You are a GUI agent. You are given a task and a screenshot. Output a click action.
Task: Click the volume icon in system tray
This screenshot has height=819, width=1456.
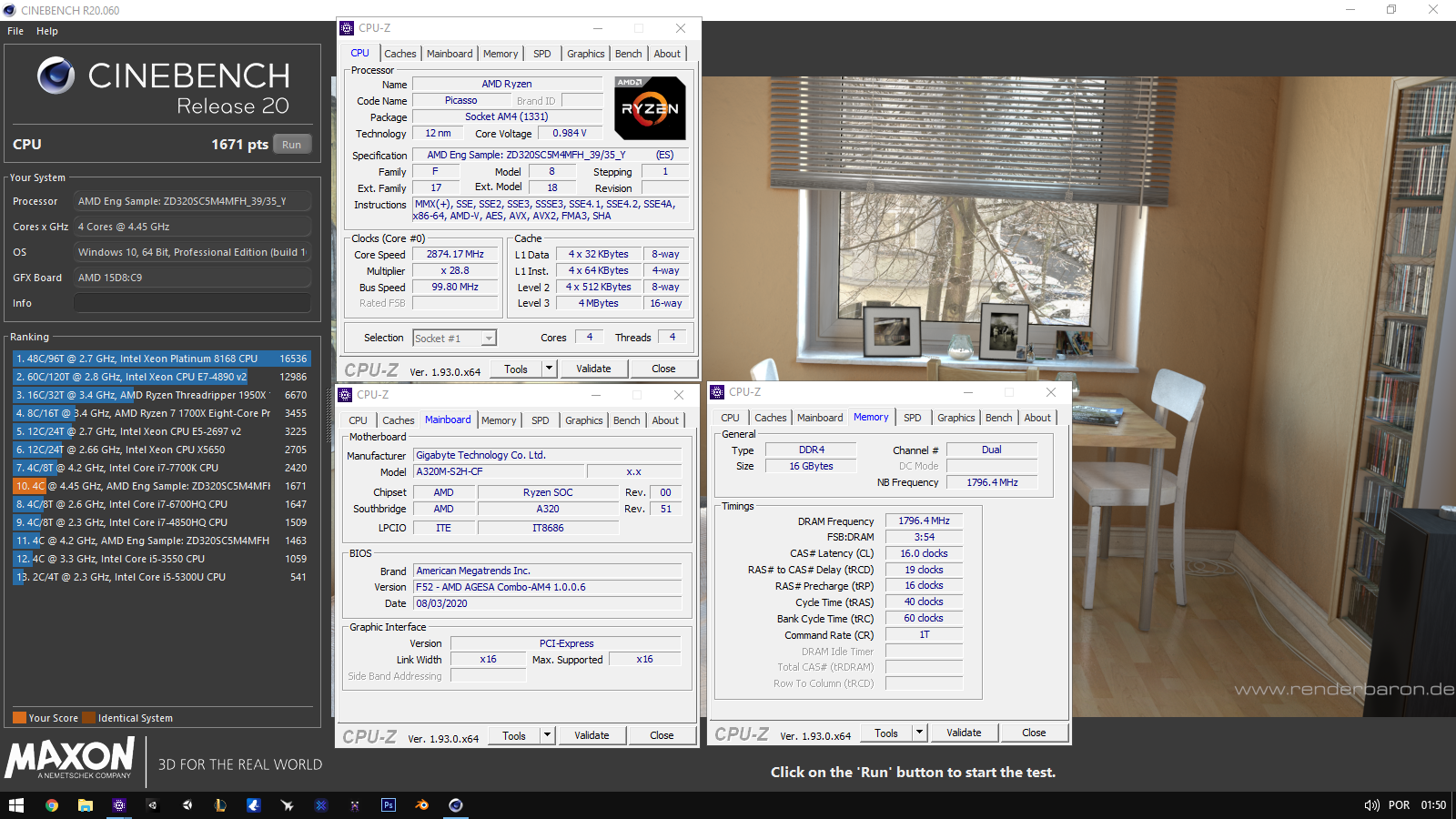click(1371, 805)
